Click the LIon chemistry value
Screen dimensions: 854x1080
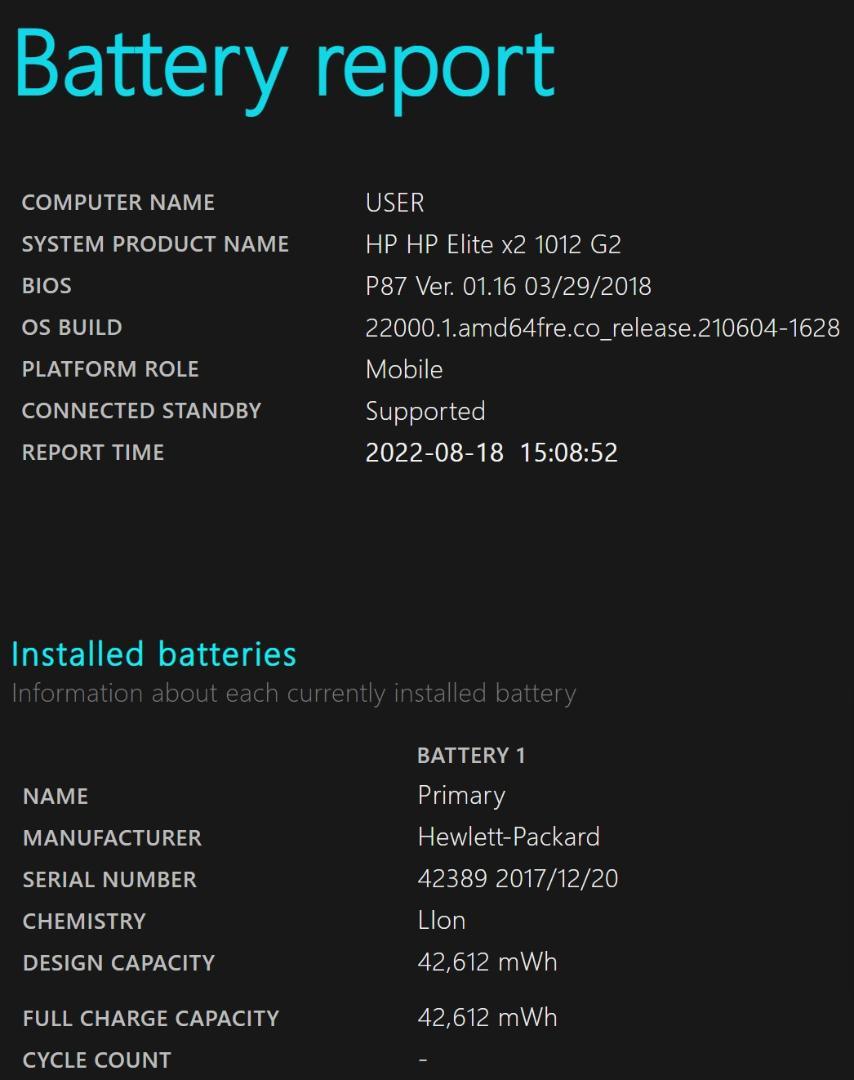pos(441,920)
